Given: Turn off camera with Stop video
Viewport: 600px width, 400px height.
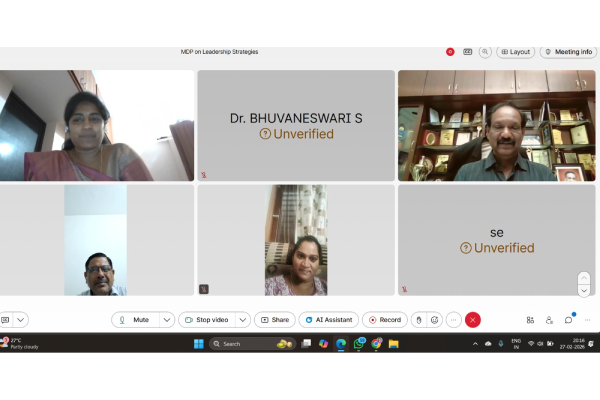Looking at the screenshot, I should pyautogui.click(x=209, y=320).
